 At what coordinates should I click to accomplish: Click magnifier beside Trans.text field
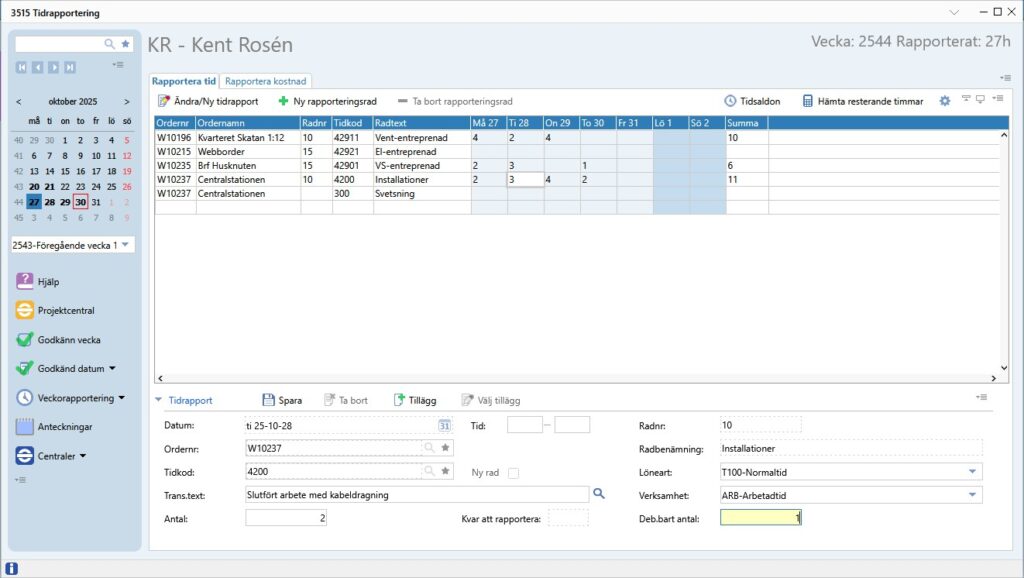[600, 494]
